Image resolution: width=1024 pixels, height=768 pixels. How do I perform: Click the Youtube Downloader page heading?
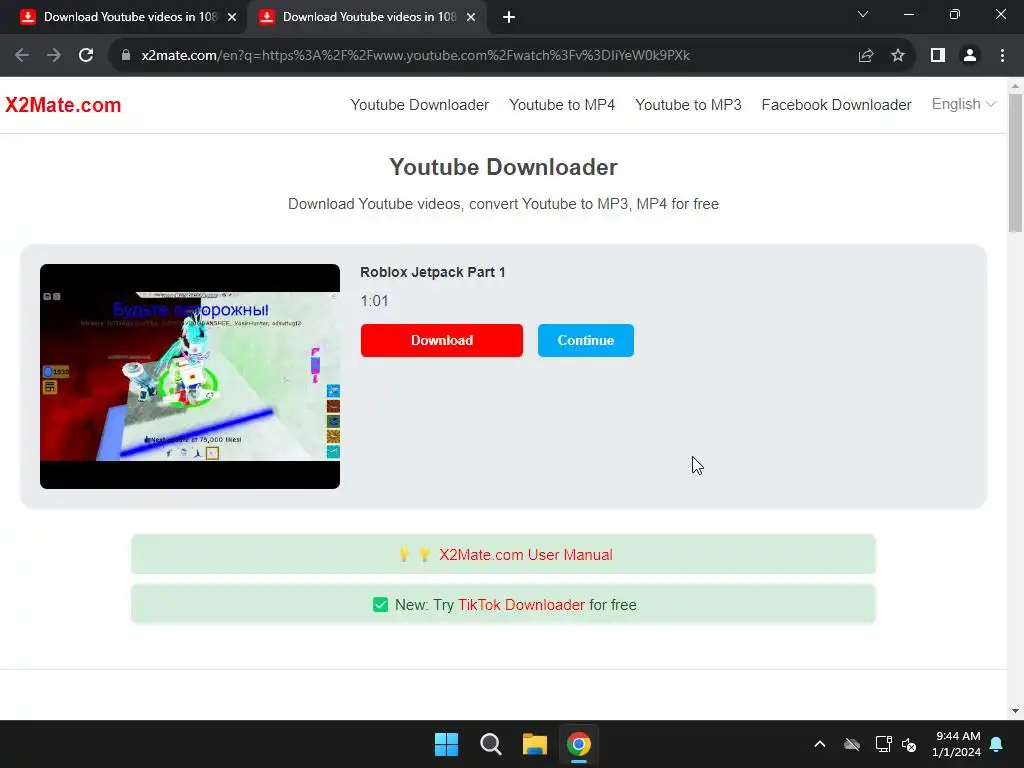[504, 167]
